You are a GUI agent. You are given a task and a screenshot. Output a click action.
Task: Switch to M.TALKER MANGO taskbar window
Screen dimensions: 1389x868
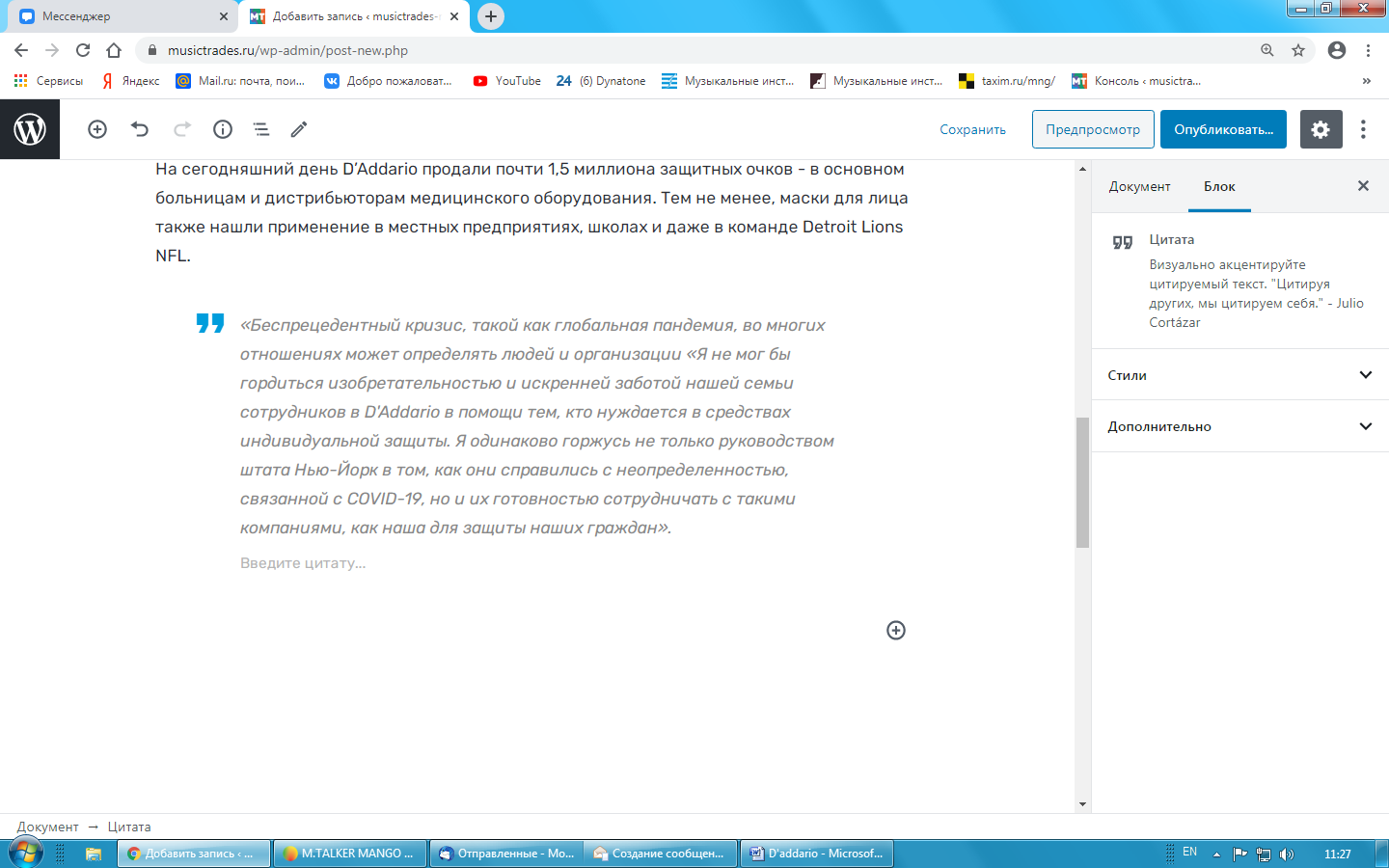pos(350,854)
